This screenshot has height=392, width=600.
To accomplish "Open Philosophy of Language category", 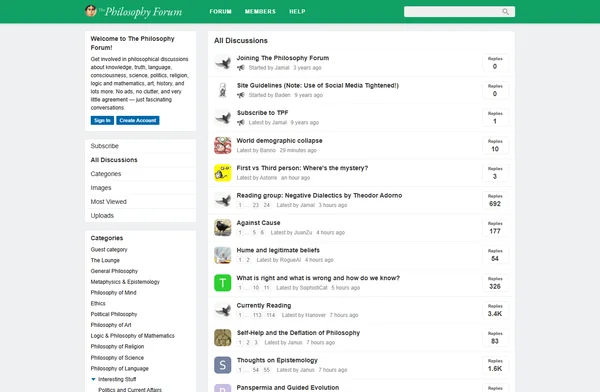I will pos(119,368).
